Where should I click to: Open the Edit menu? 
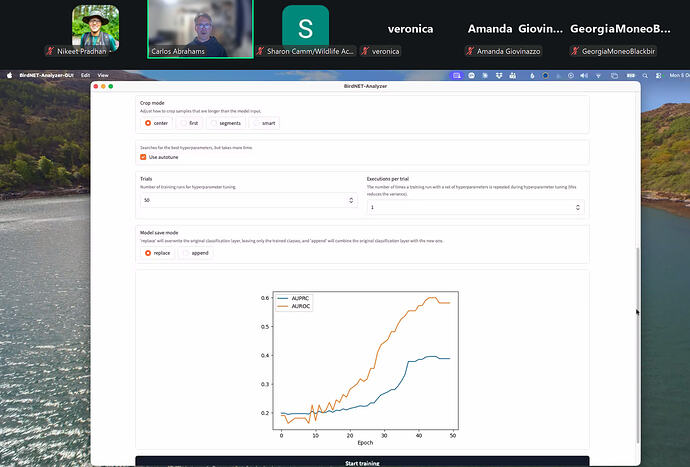(x=85, y=75)
